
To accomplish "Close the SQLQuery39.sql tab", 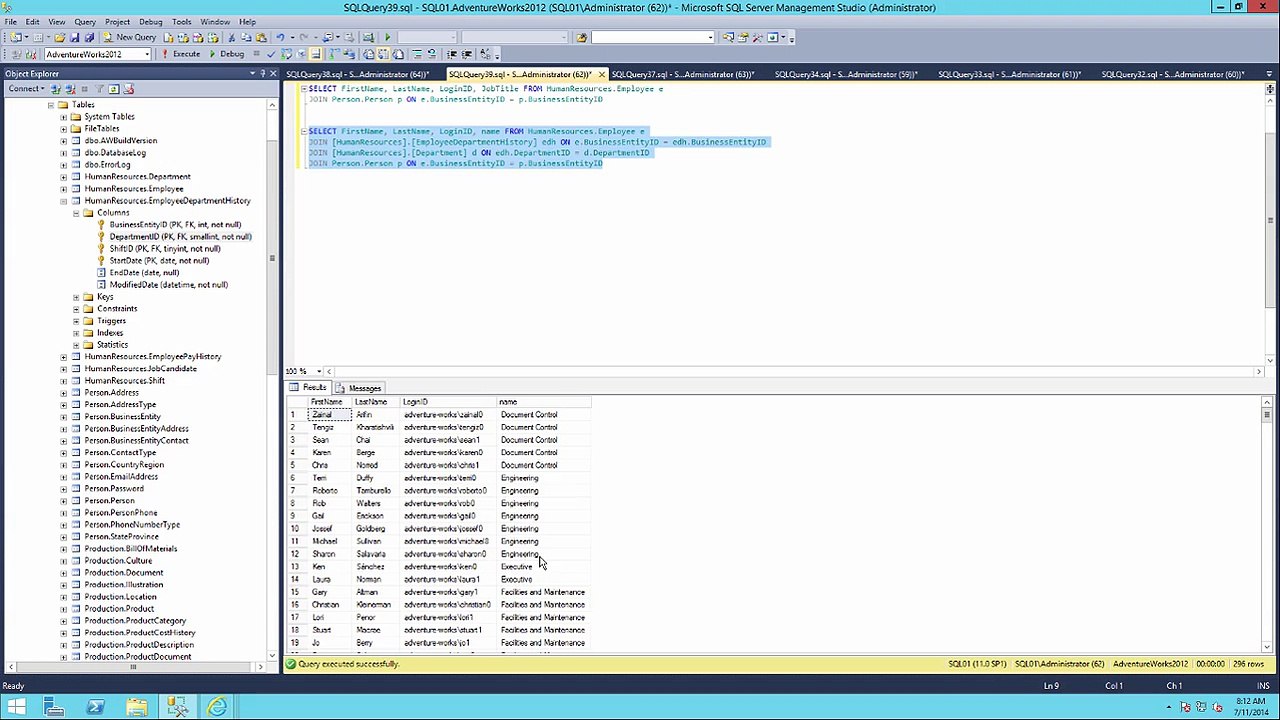I will pyautogui.click(x=601, y=74).
